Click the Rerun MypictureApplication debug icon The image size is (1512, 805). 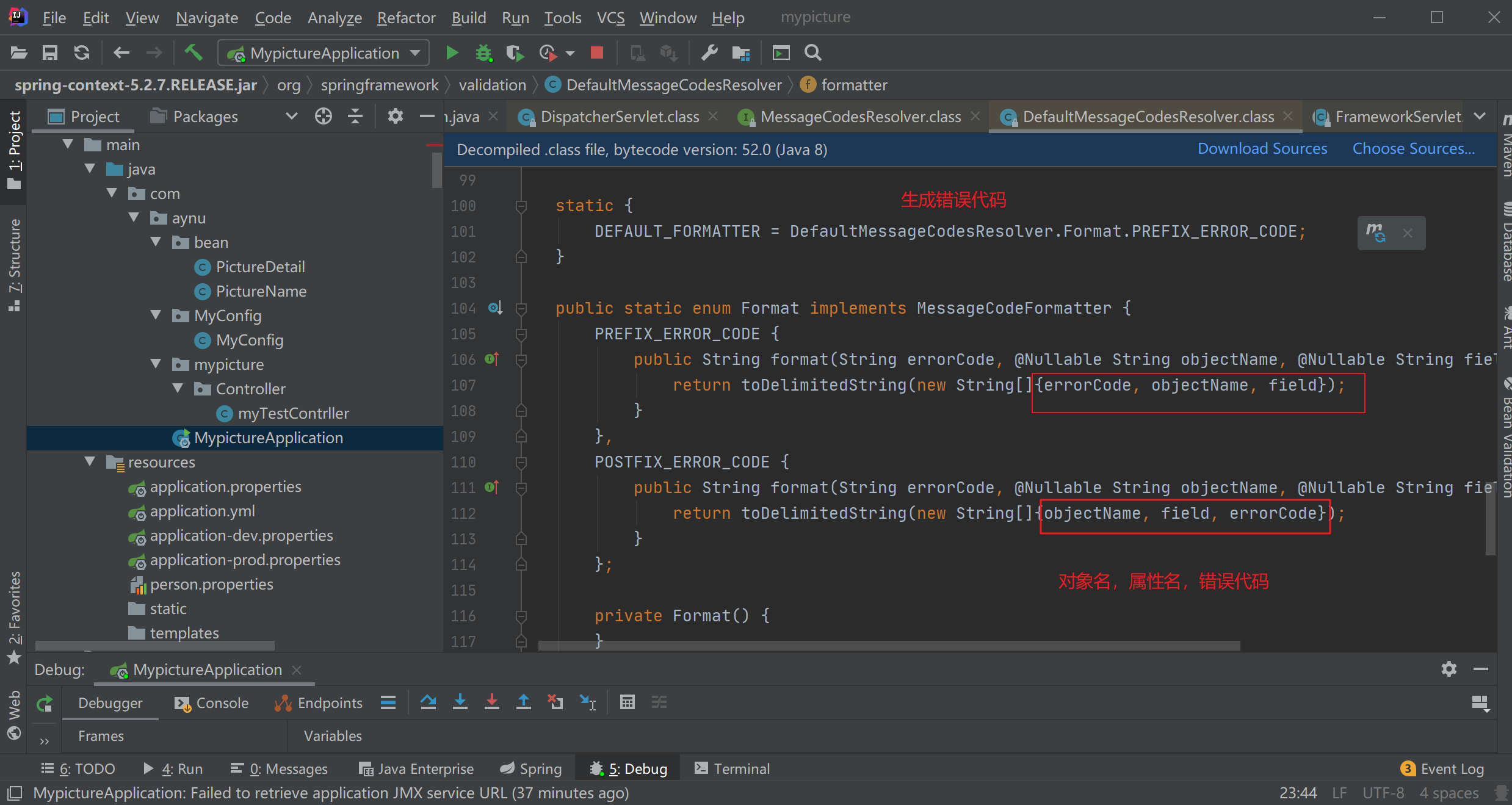click(x=45, y=704)
